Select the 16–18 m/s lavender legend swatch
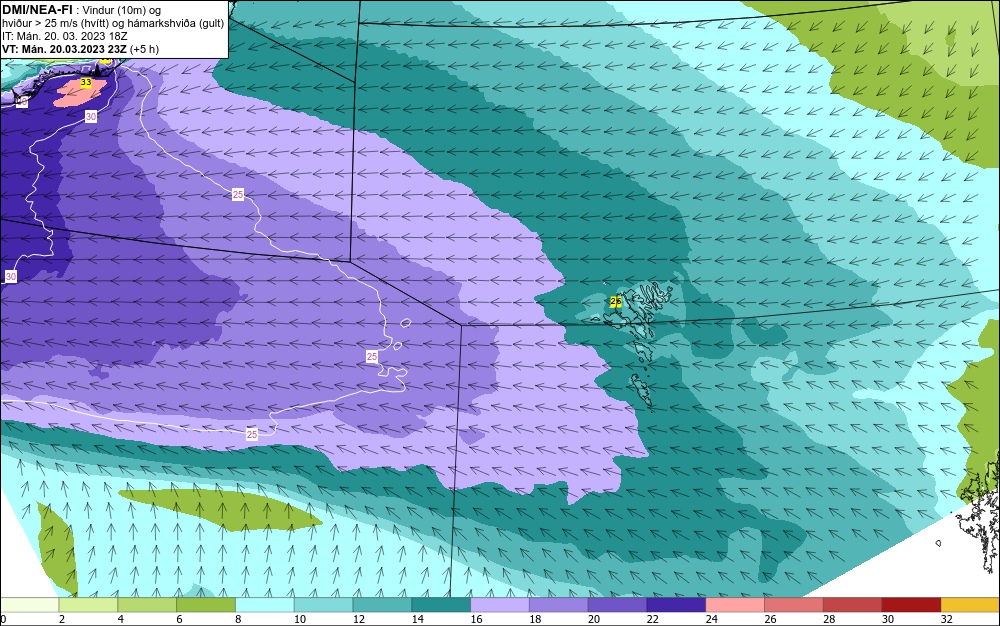 (500, 605)
